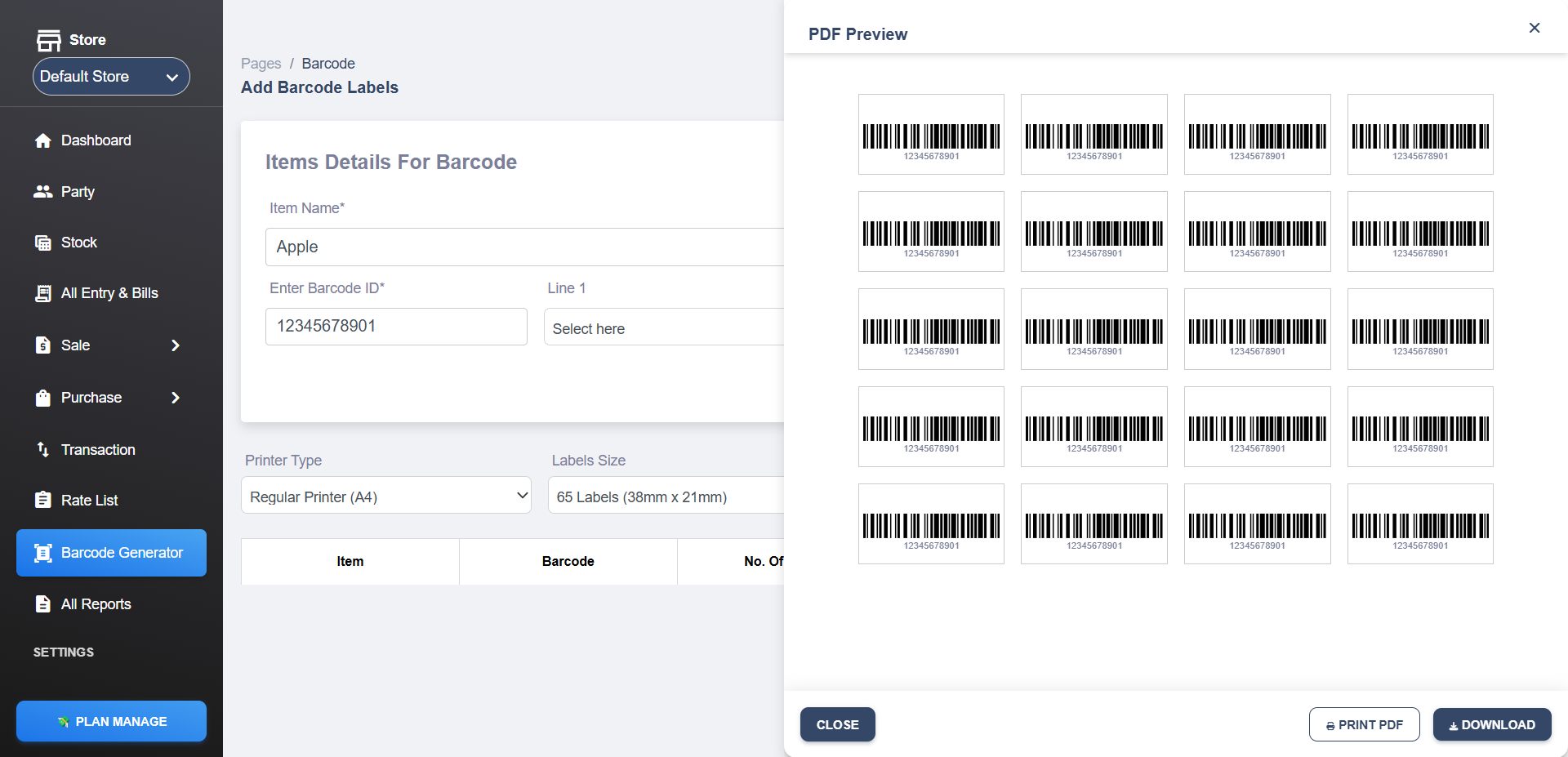Image resolution: width=1568 pixels, height=757 pixels.
Task: Click the Barcode Generator icon
Action: pos(43,553)
